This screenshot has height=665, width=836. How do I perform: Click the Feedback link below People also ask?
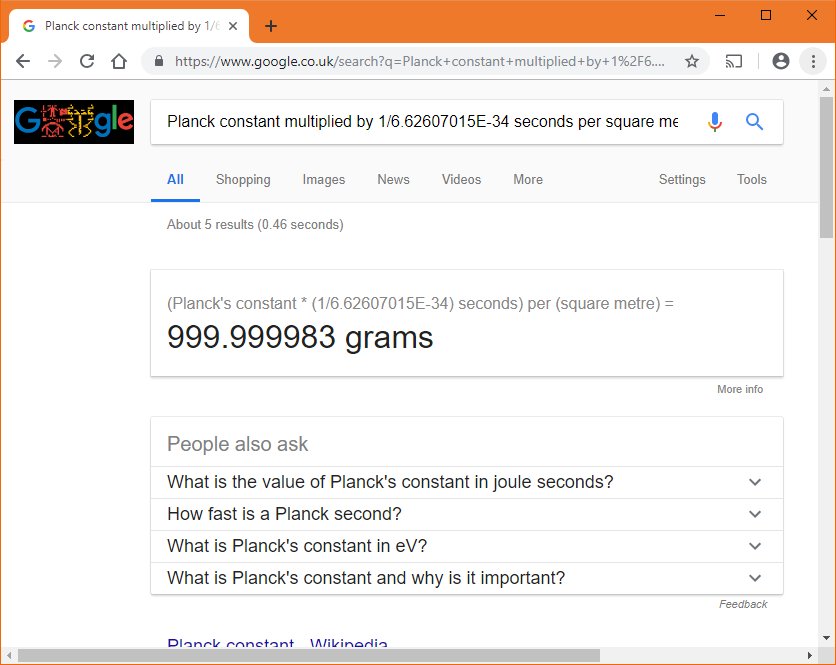pos(743,604)
